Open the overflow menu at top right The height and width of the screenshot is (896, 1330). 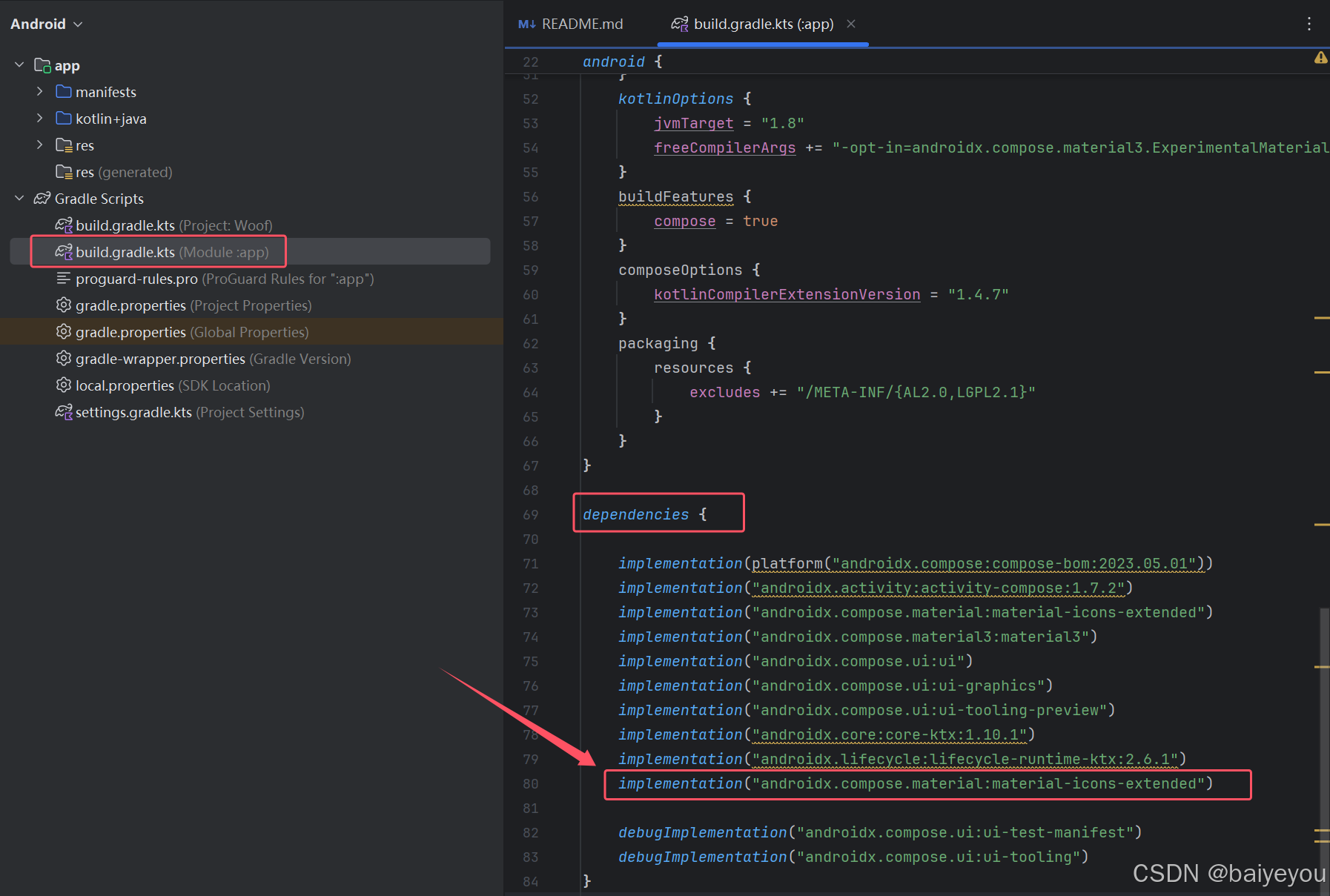[1309, 24]
